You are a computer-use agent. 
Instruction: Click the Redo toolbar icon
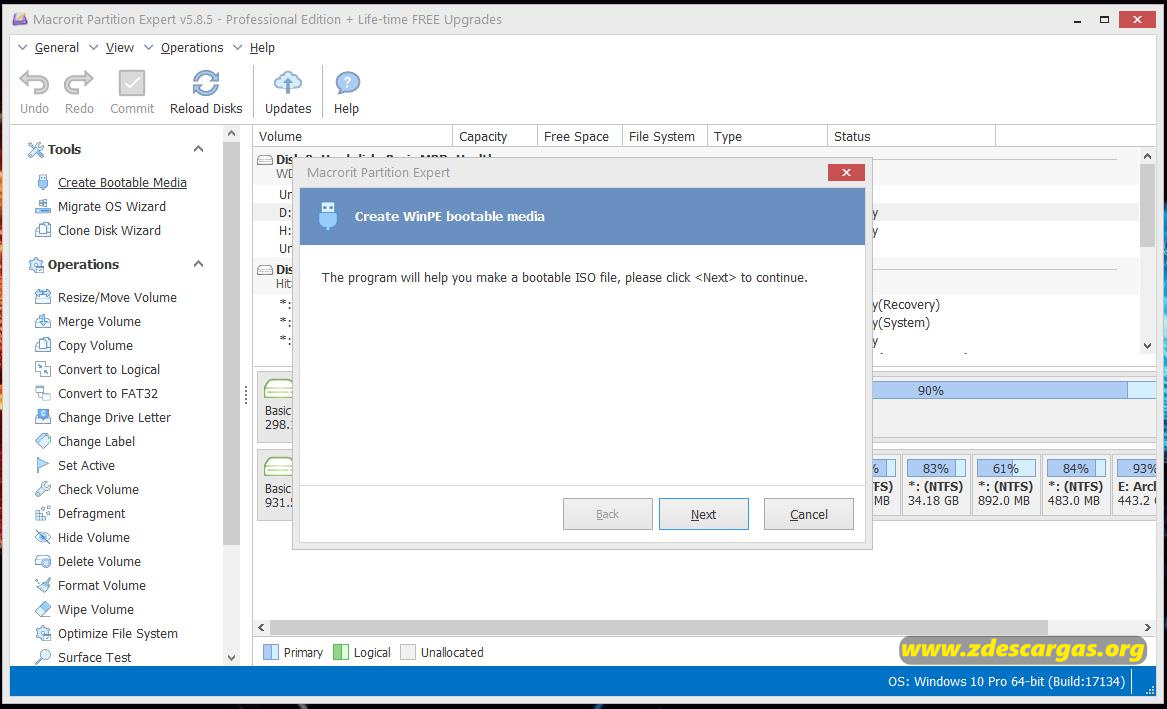[x=79, y=83]
